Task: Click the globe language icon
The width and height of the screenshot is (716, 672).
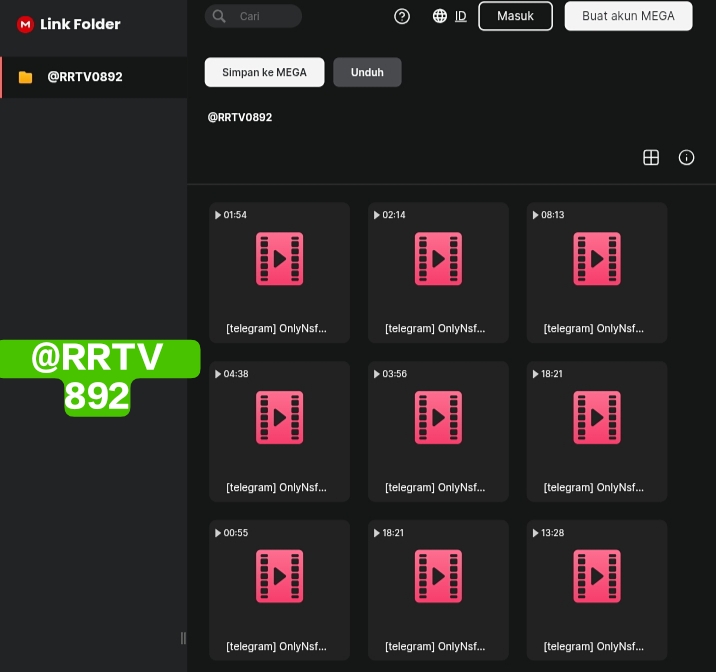Action: (x=440, y=16)
